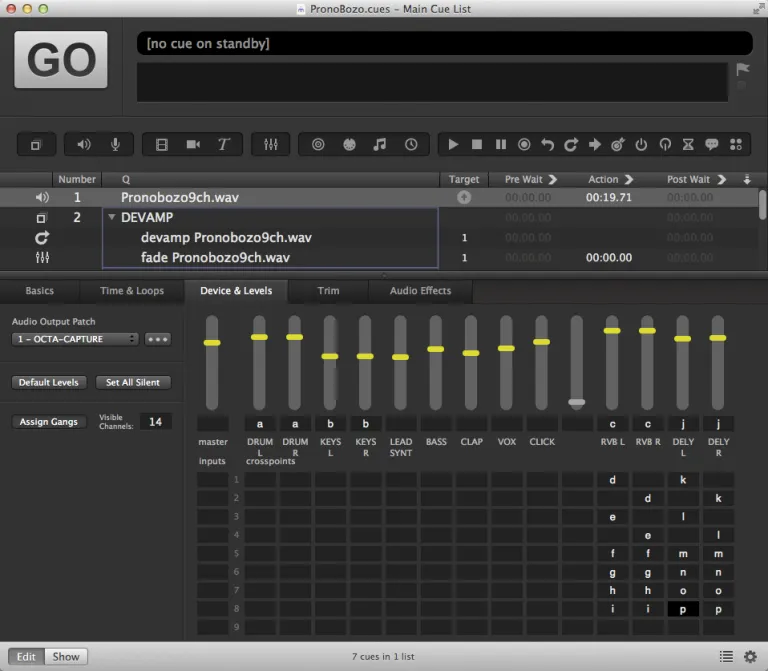Add a Wait hourglass cue
Image resolution: width=768 pixels, height=671 pixels.
click(x=689, y=145)
